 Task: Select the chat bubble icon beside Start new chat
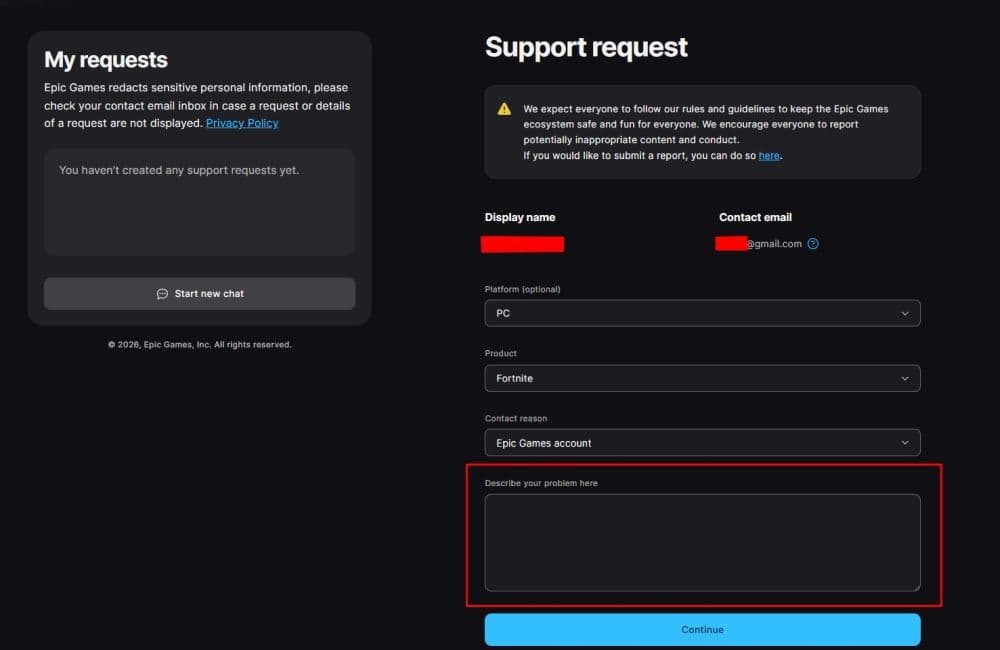pos(162,293)
